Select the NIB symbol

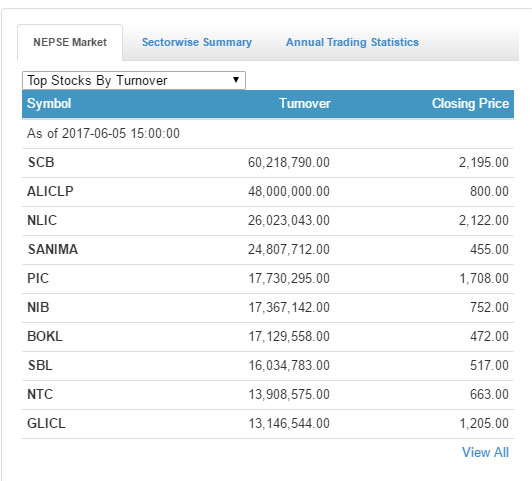tap(38, 307)
